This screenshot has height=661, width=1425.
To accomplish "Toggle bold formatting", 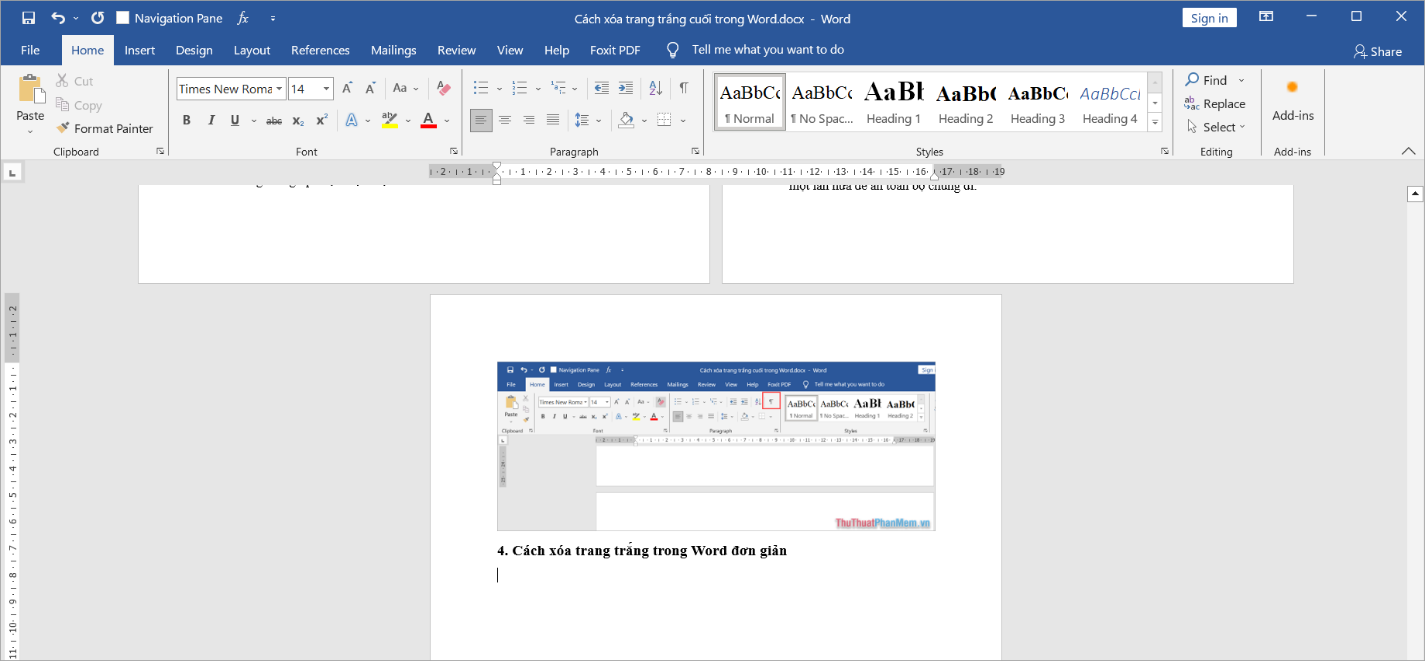I will (186, 120).
